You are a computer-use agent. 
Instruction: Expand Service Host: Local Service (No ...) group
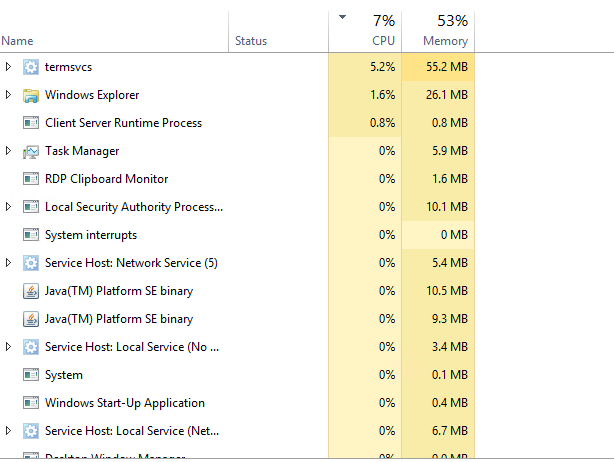pos(9,347)
